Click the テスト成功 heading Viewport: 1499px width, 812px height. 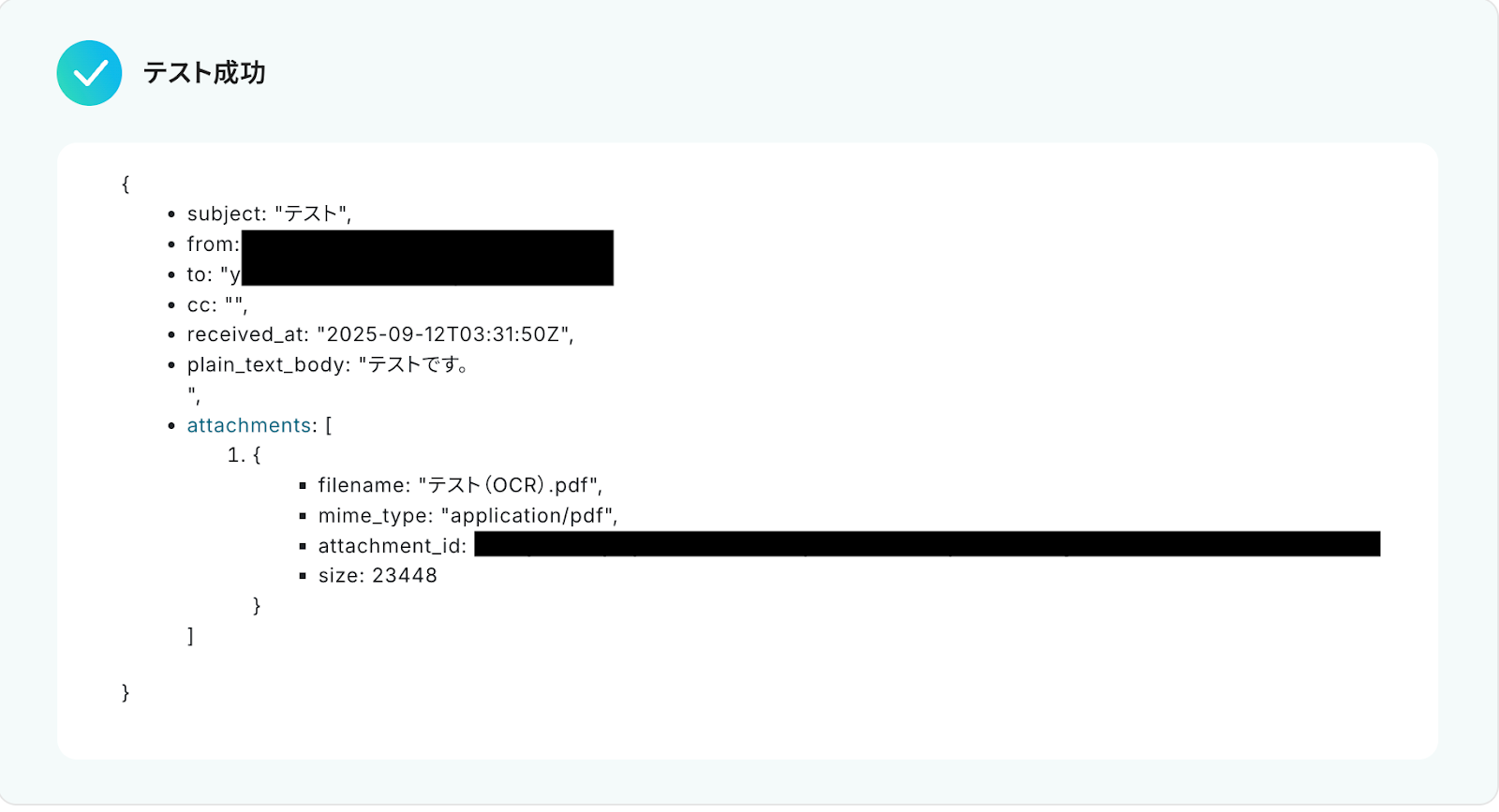click(204, 73)
